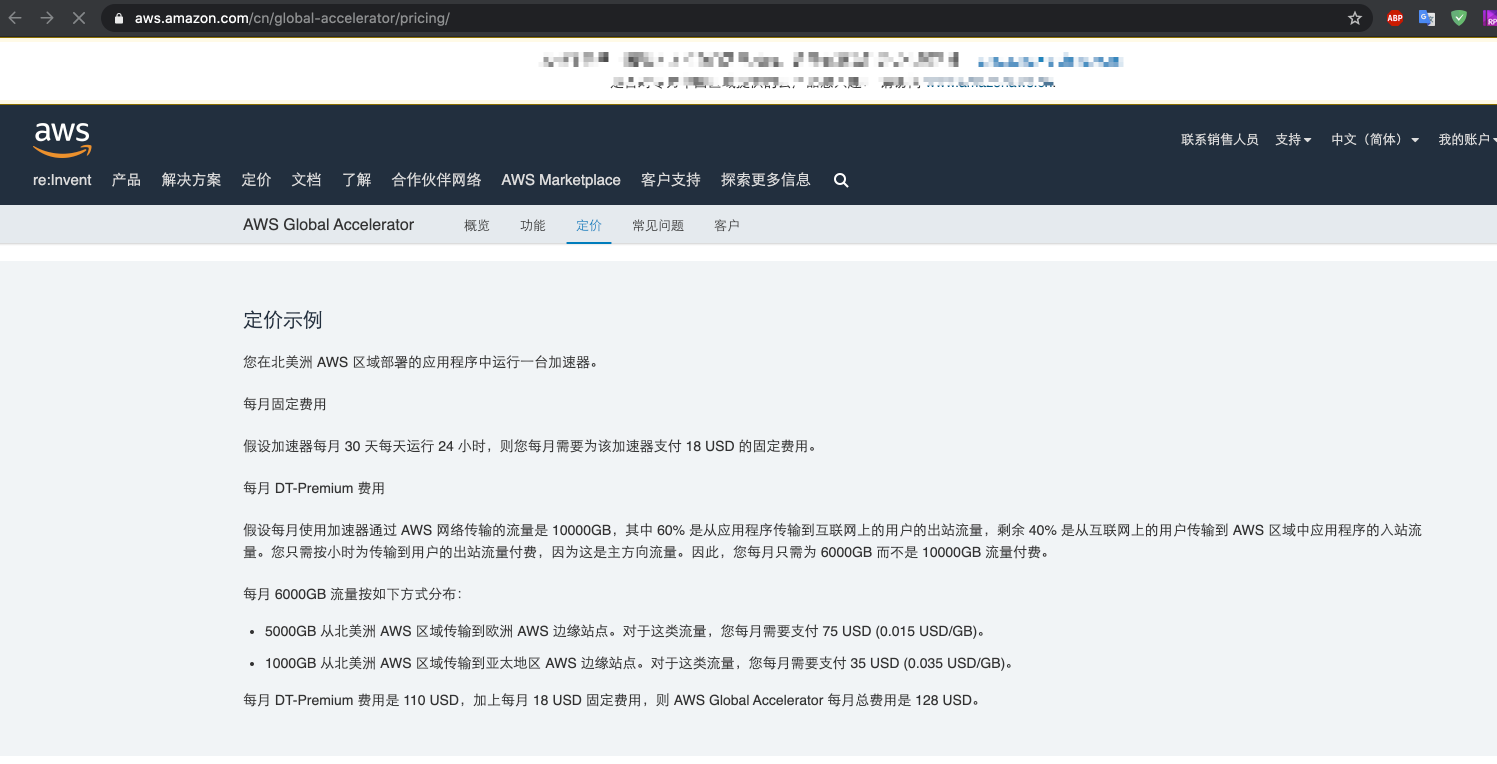Image resolution: width=1497 pixels, height=764 pixels.
Task: Open 定价 in the main navigation
Action: (256, 180)
